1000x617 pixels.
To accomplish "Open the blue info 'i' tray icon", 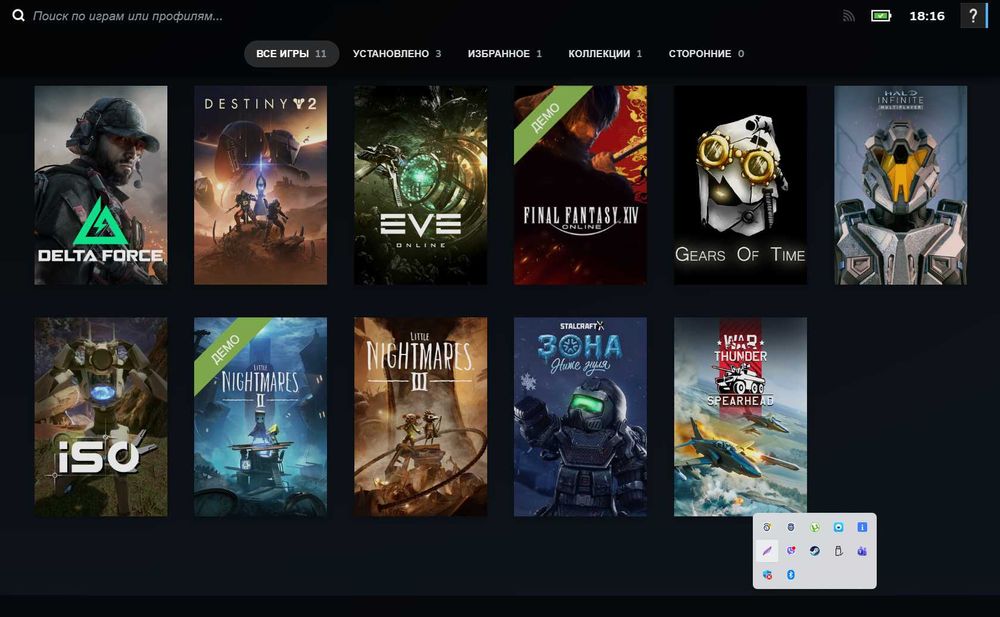I will [x=862, y=527].
